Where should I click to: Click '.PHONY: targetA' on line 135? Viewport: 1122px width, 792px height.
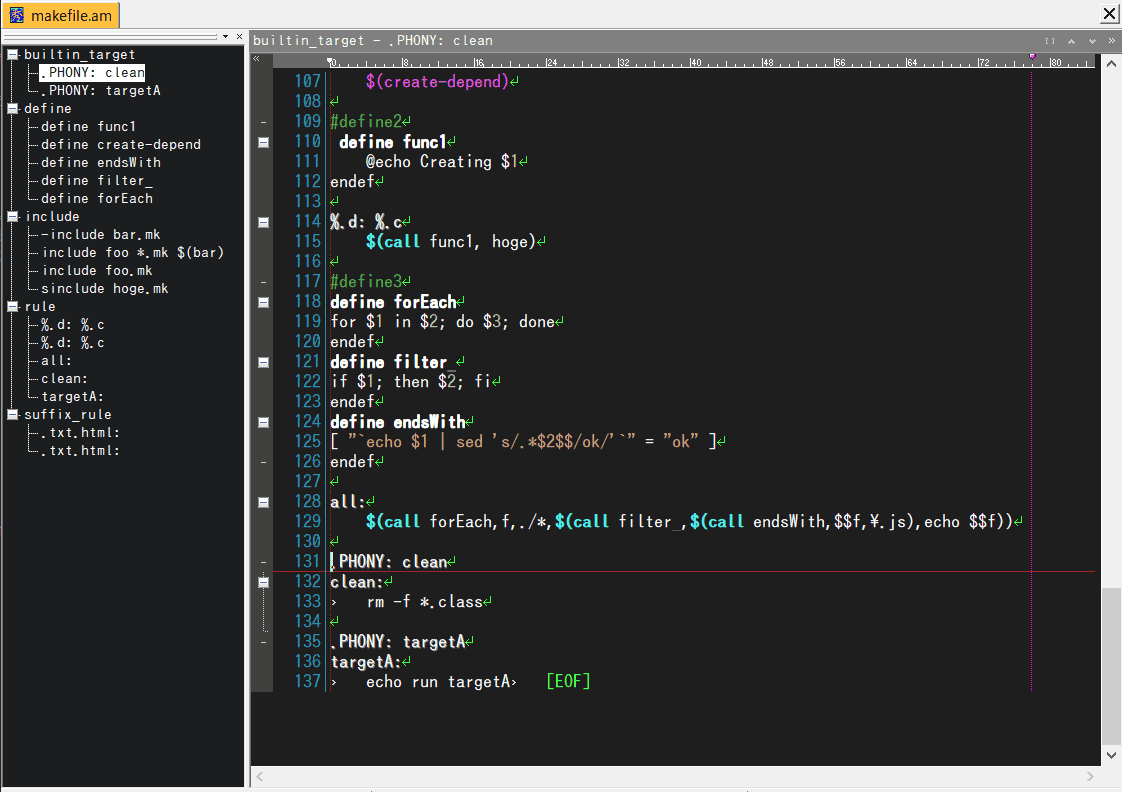[398, 641]
